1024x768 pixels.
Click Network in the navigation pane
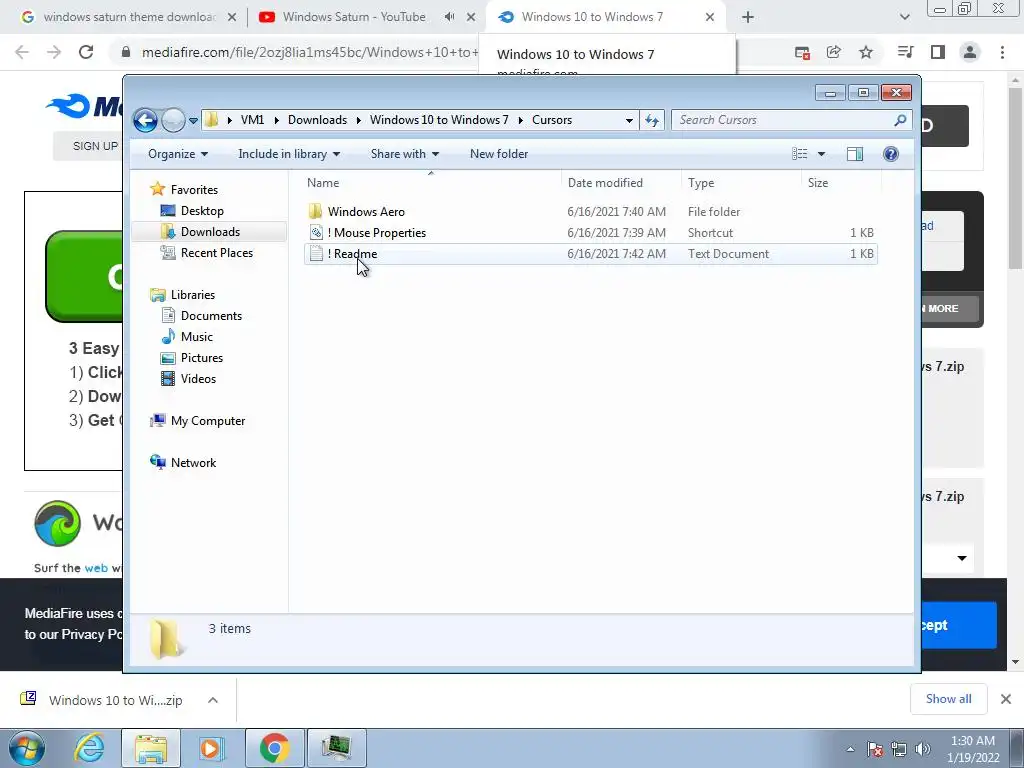point(193,463)
